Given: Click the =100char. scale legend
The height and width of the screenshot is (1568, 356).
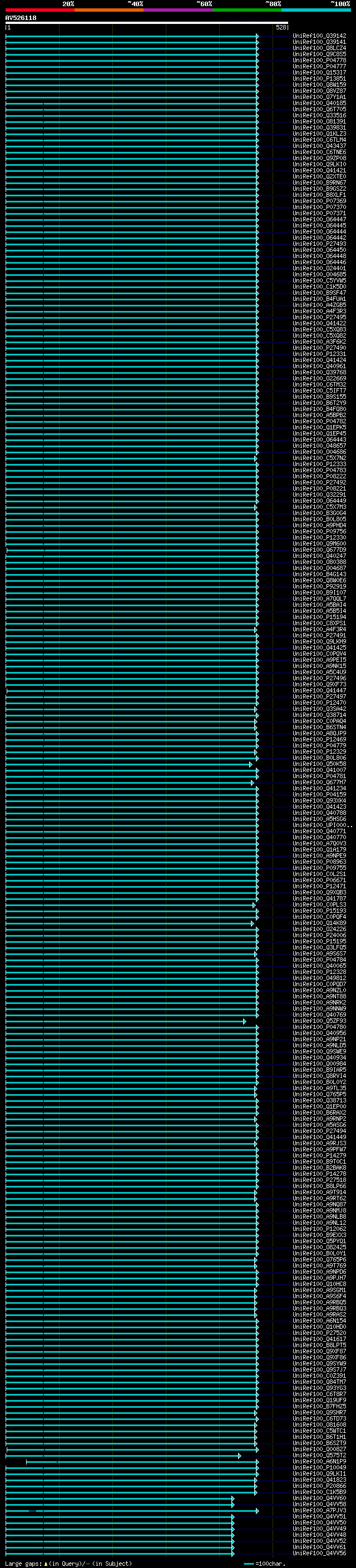Looking at the screenshot, I should [x=265, y=1563].
